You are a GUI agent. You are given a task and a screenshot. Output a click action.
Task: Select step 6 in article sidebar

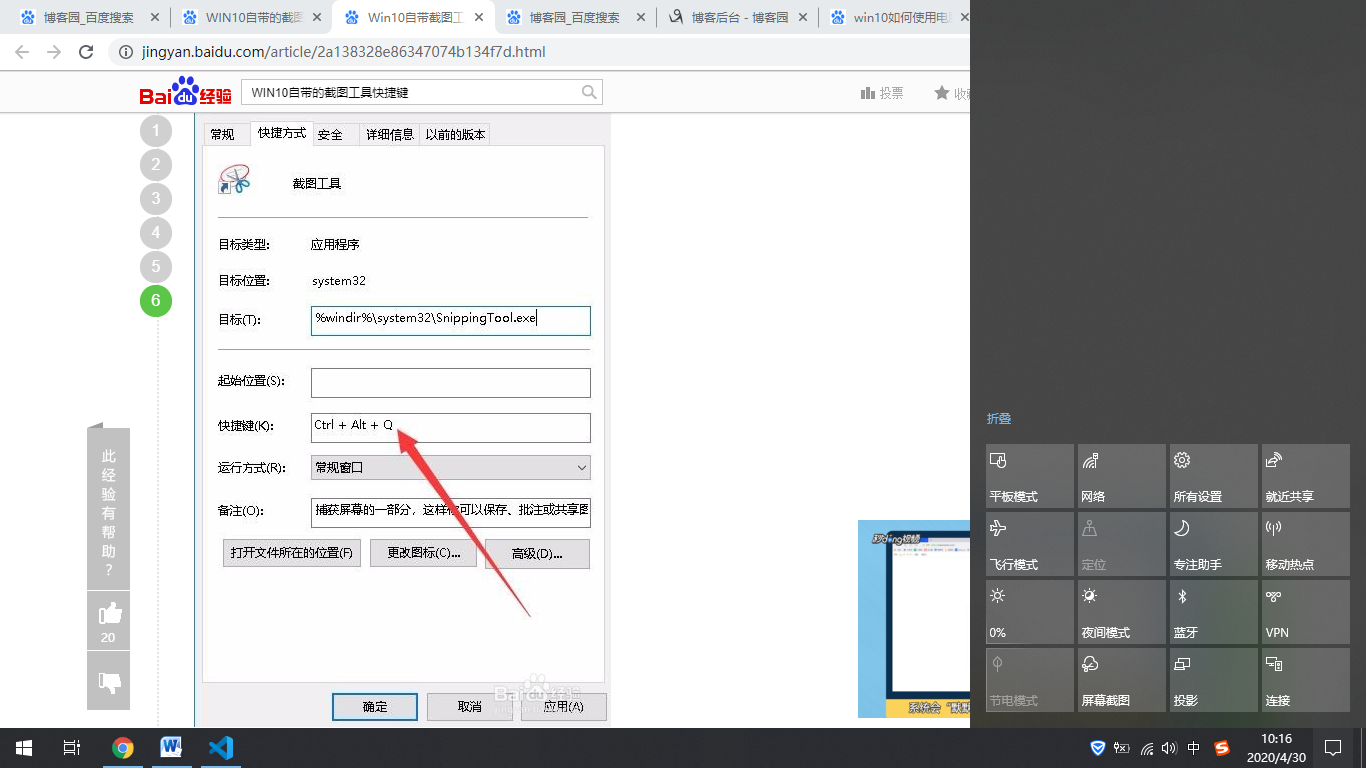coord(156,300)
